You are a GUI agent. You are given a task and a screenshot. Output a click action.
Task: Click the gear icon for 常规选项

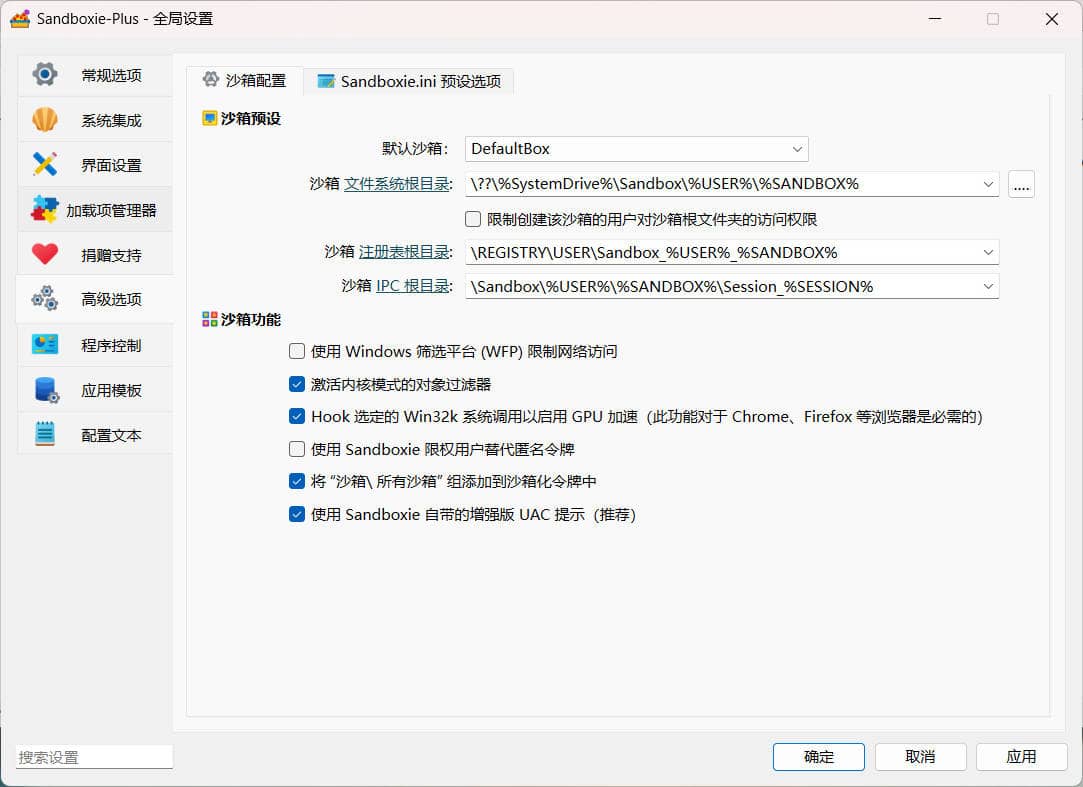pos(45,74)
